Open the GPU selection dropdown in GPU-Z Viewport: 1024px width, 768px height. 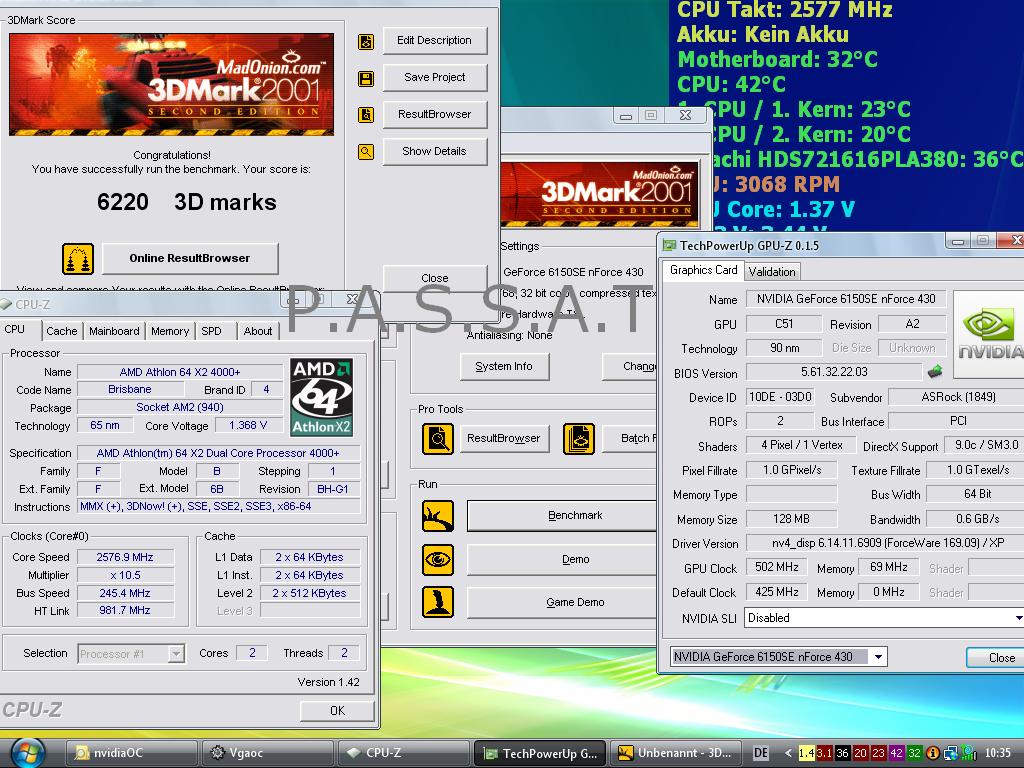(878, 657)
